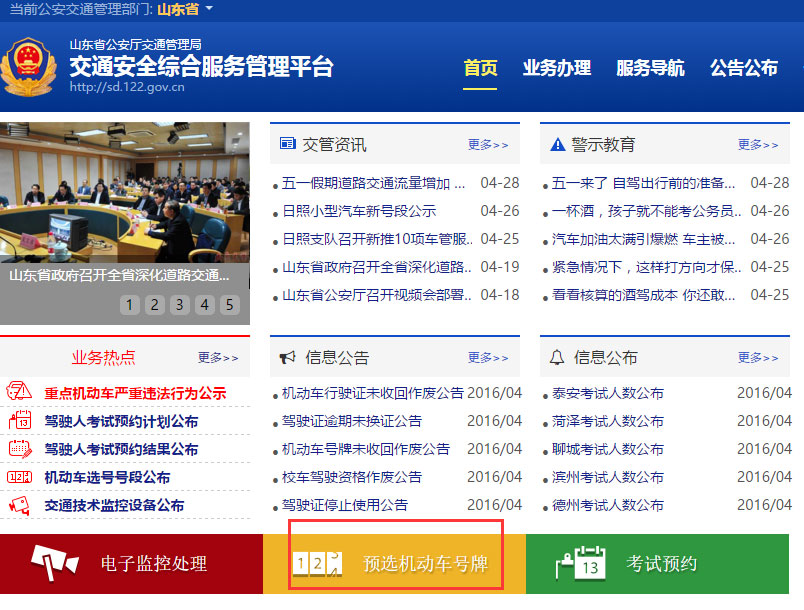804x610 pixels.
Task: Click the 预选机动车号牌 license plate icon
Action: tap(318, 563)
